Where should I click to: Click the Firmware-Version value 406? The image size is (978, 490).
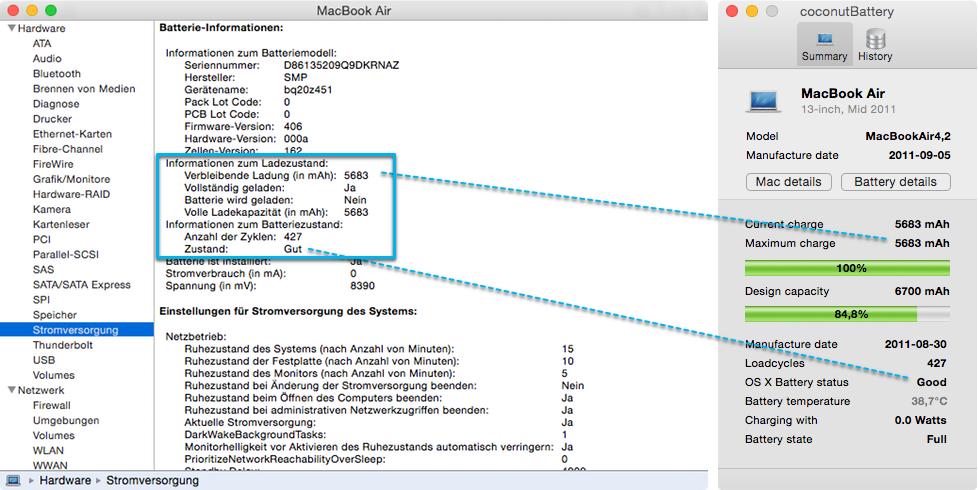(293, 126)
